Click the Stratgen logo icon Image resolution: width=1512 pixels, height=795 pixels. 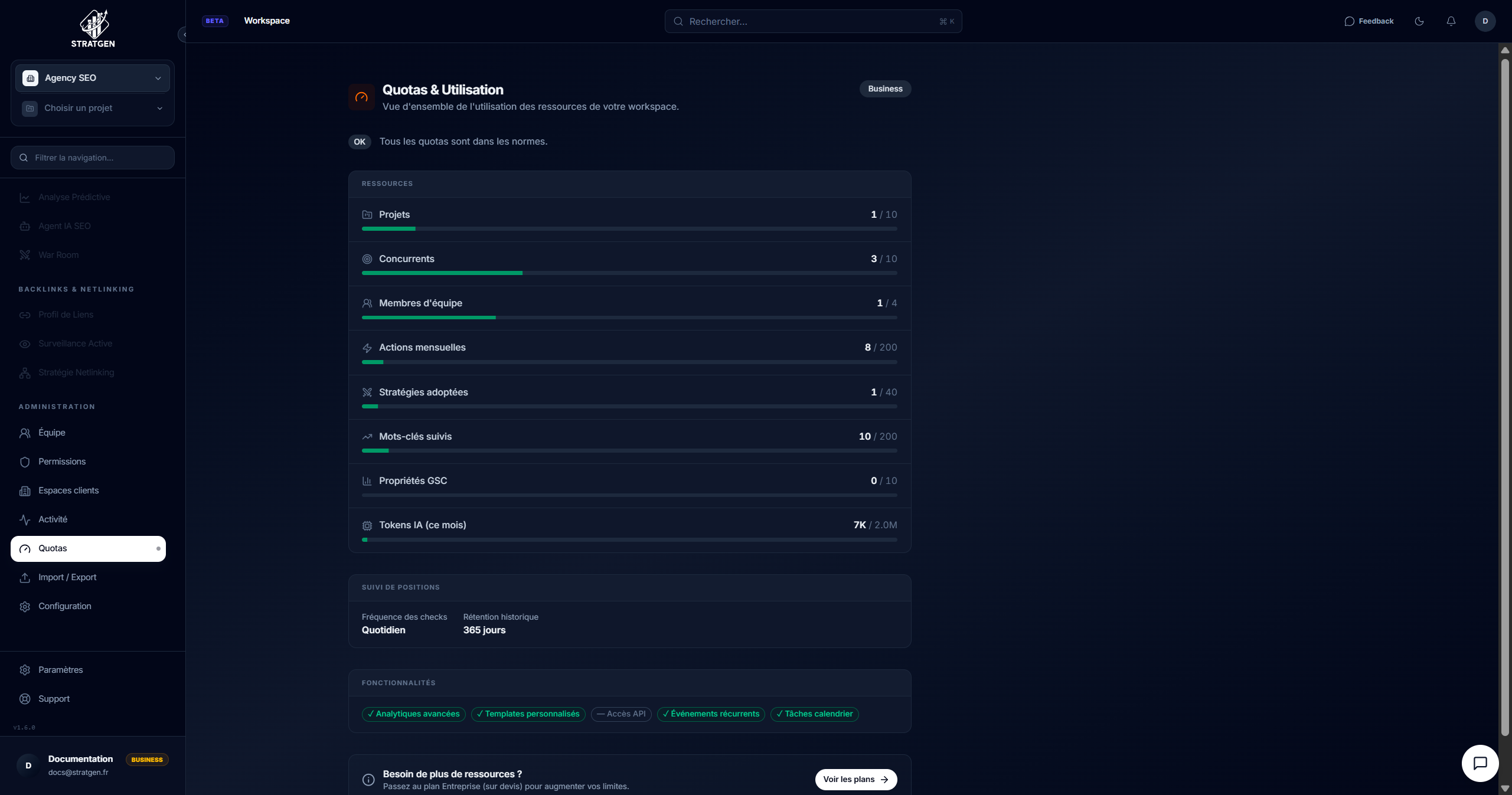click(x=94, y=24)
